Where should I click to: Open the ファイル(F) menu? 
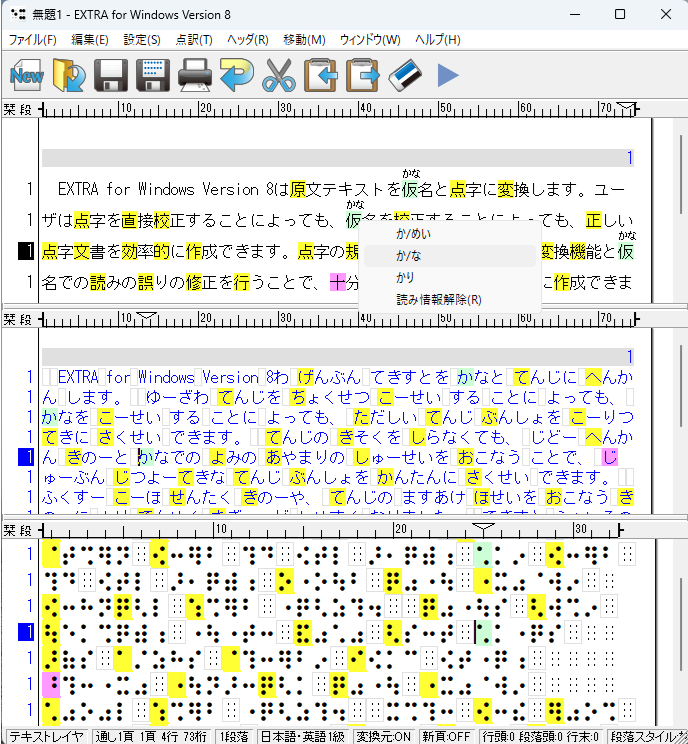point(33,40)
